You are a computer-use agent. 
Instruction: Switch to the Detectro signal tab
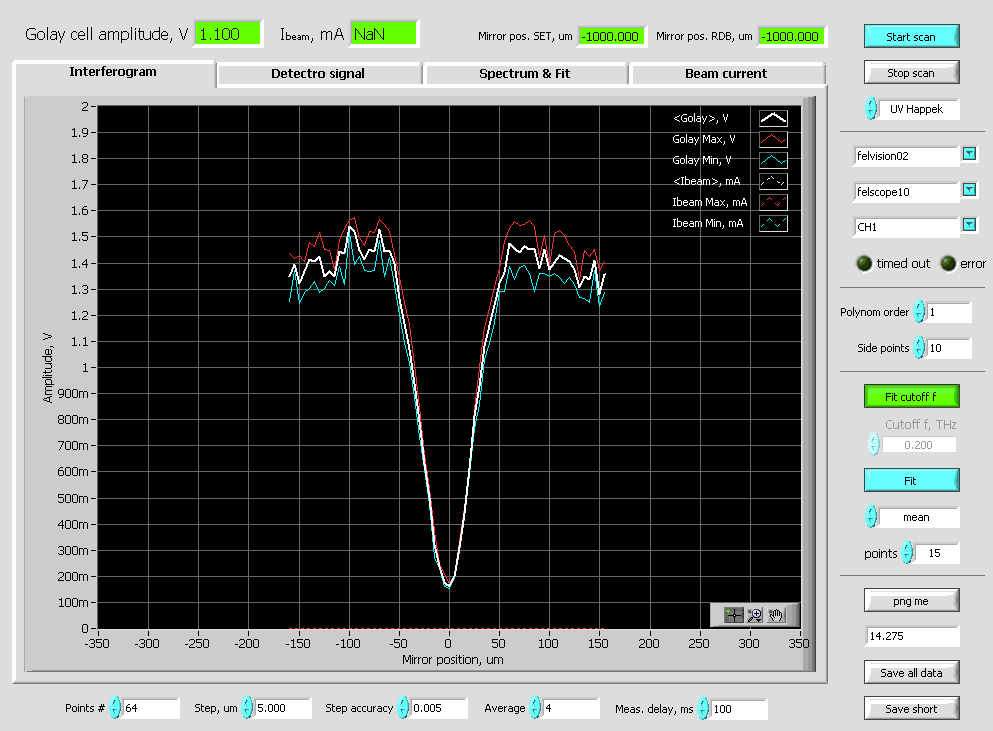[x=318, y=73]
